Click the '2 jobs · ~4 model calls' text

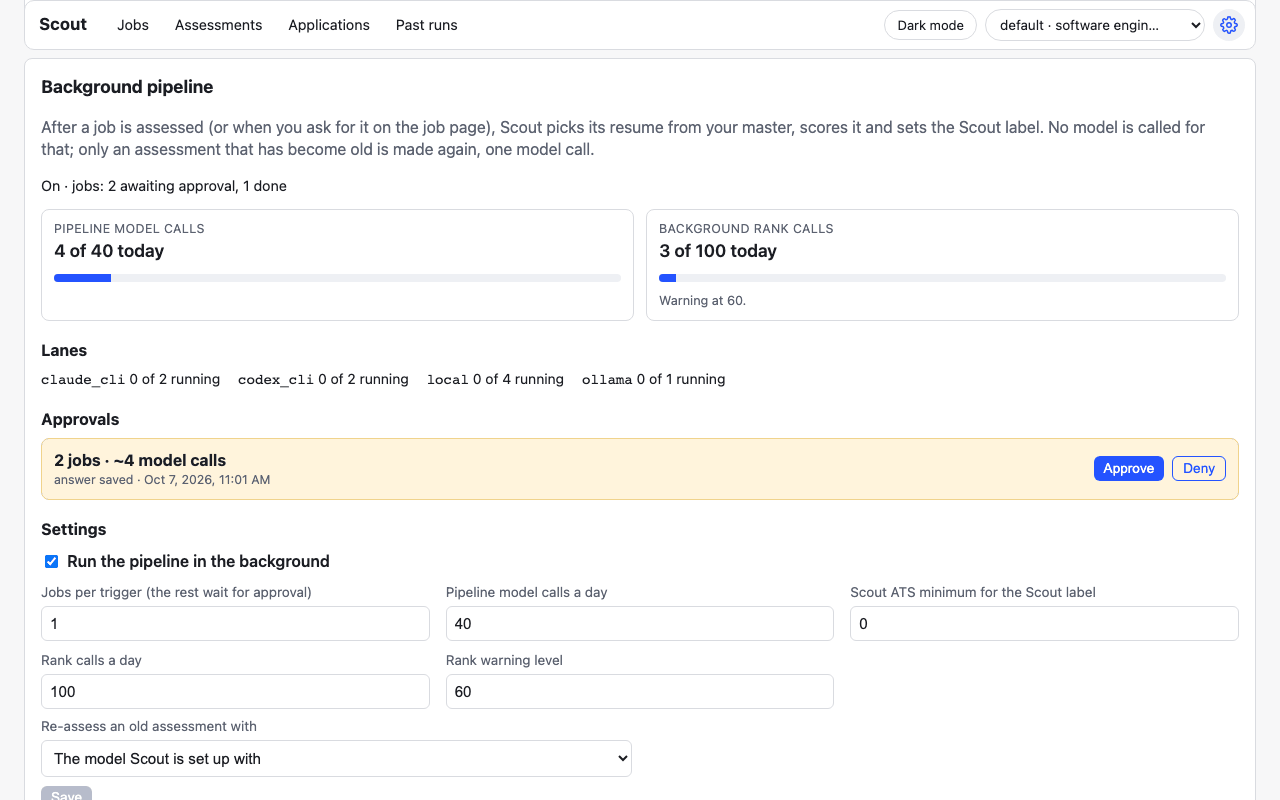click(140, 460)
